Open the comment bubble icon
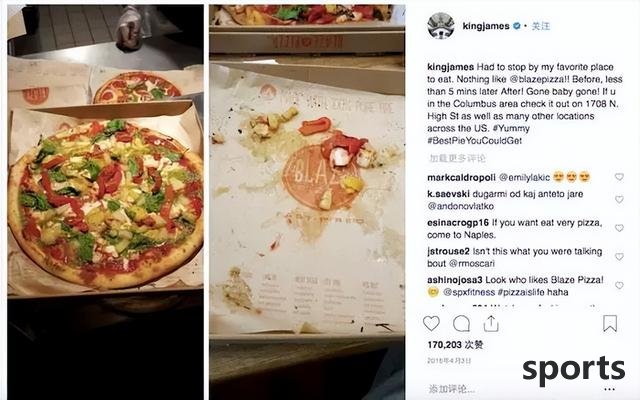This screenshot has width=640, height=400. click(x=461, y=324)
